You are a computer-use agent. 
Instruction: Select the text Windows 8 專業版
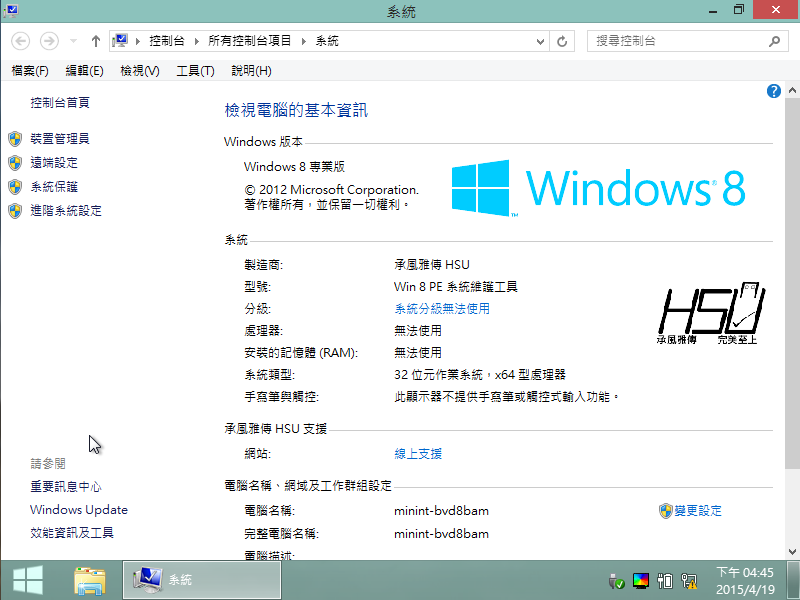pyautogui.click(x=294, y=166)
